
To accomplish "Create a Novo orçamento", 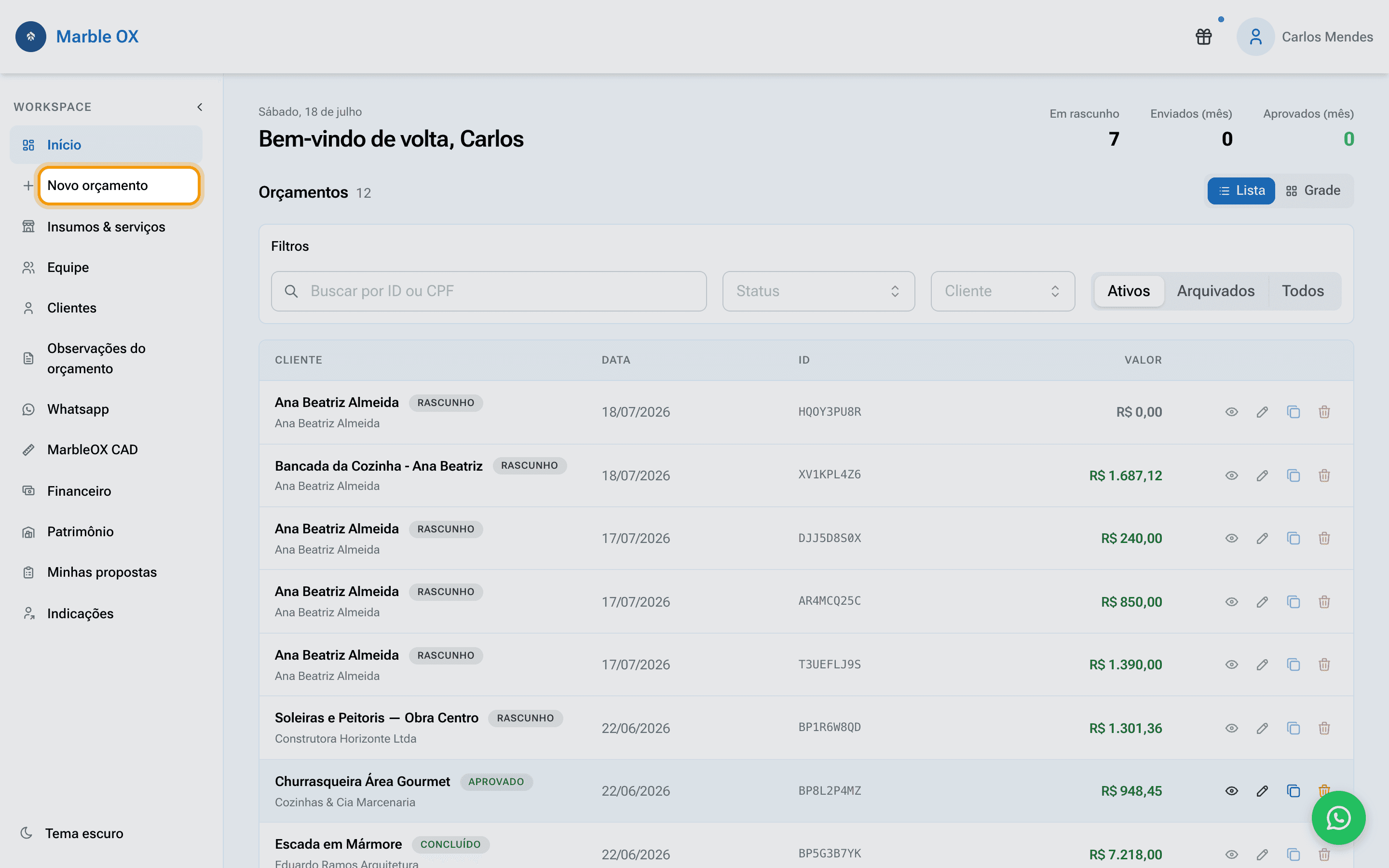I will click(119, 186).
